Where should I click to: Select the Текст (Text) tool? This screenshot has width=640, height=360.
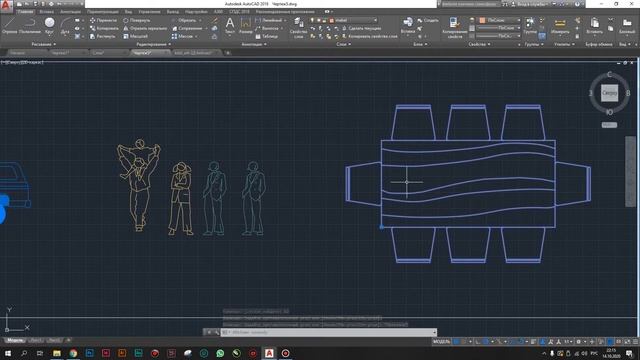pos(230,26)
